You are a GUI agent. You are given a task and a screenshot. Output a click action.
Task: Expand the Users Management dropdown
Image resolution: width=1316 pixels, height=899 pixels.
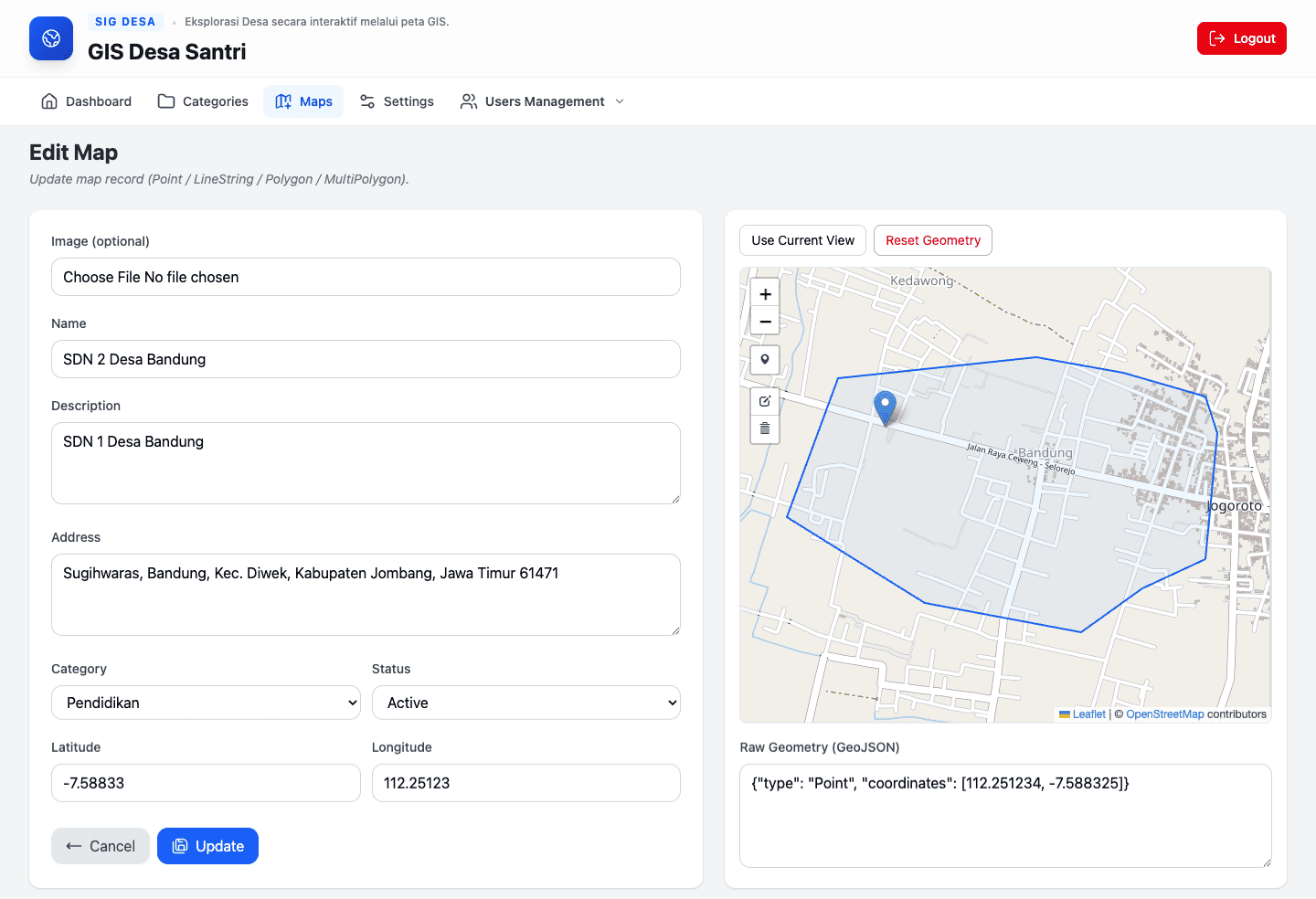pos(543,101)
